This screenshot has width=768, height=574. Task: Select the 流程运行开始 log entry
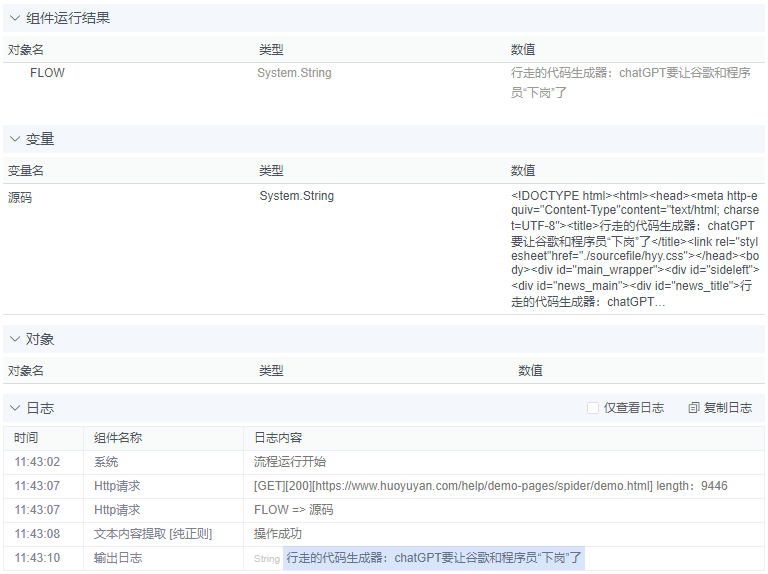pyautogui.click(x=290, y=462)
